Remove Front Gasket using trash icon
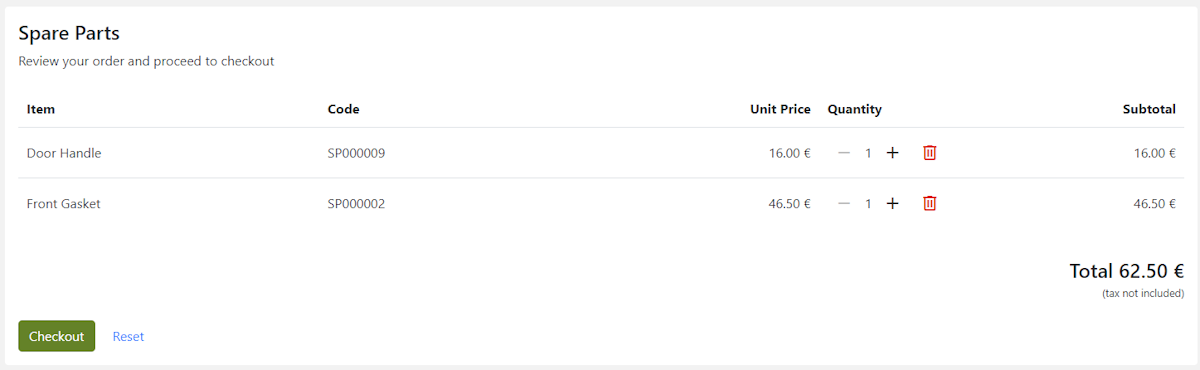 pos(929,203)
